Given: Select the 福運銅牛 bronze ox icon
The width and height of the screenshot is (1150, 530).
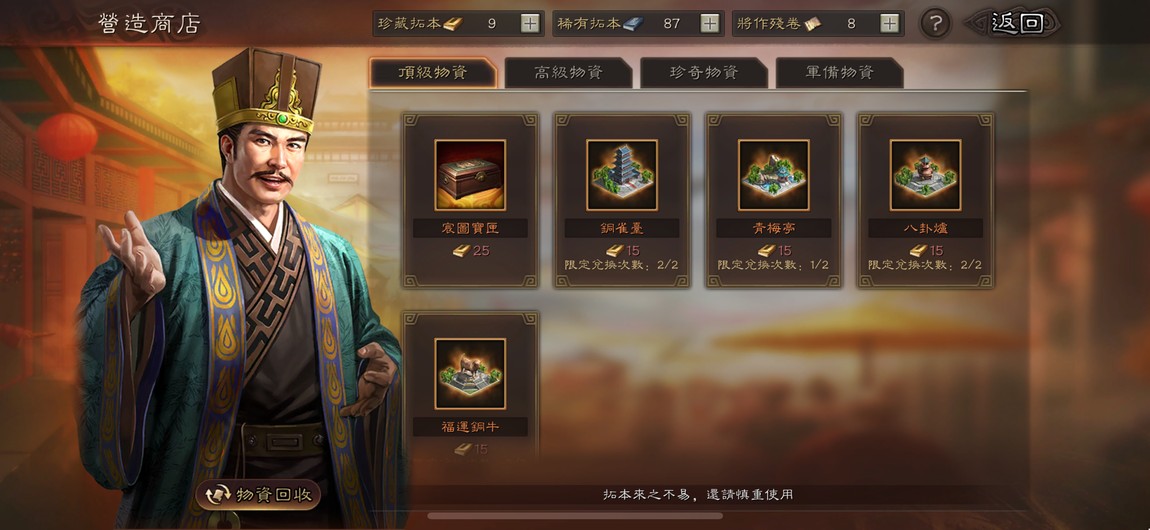Looking at the screenshot, I should [470, 374].
